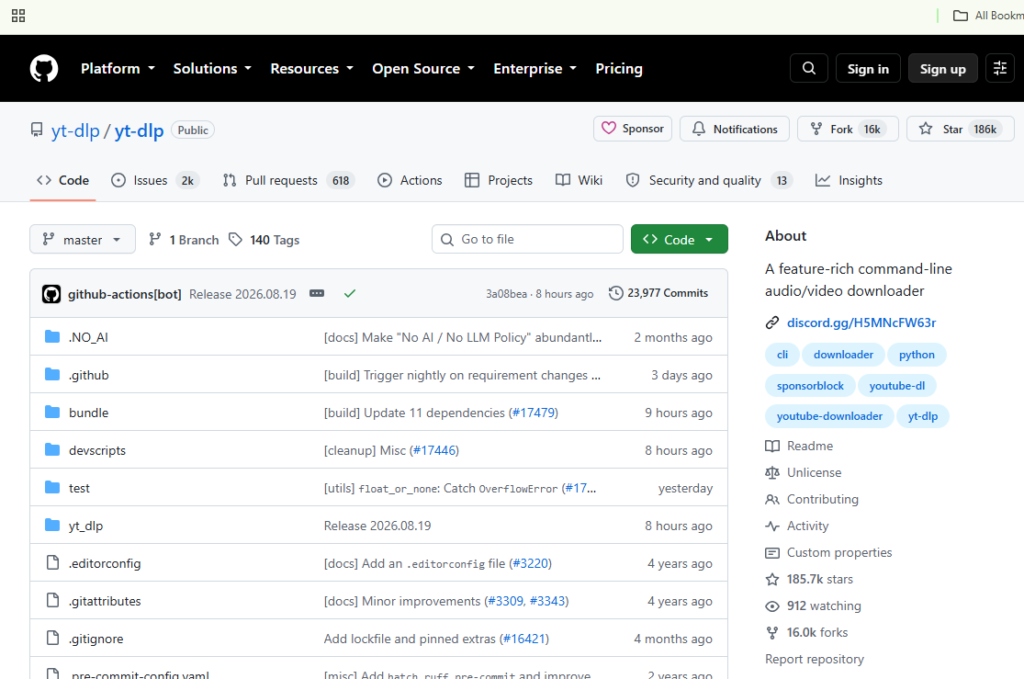
Task: Click the star icon beside 185.7k stars
Action: coord(772,579)
